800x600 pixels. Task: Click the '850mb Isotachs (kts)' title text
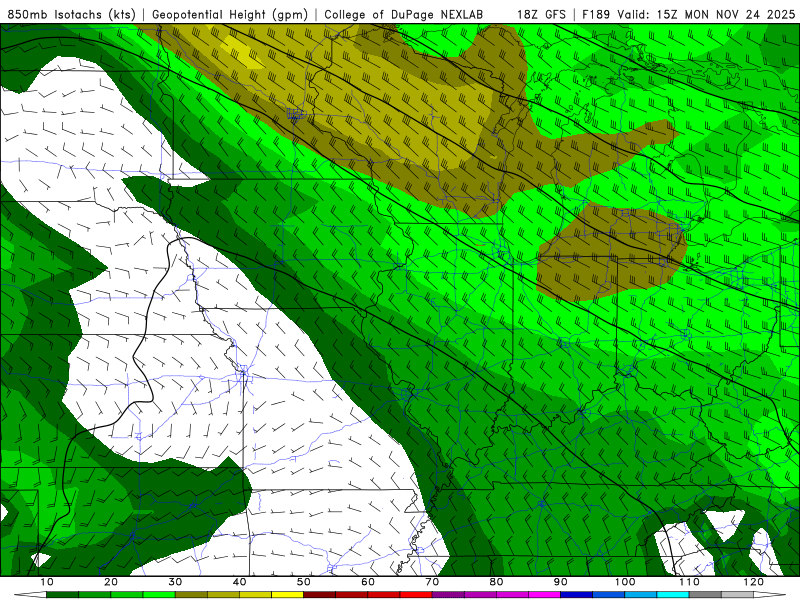click(x=71, y=14)
